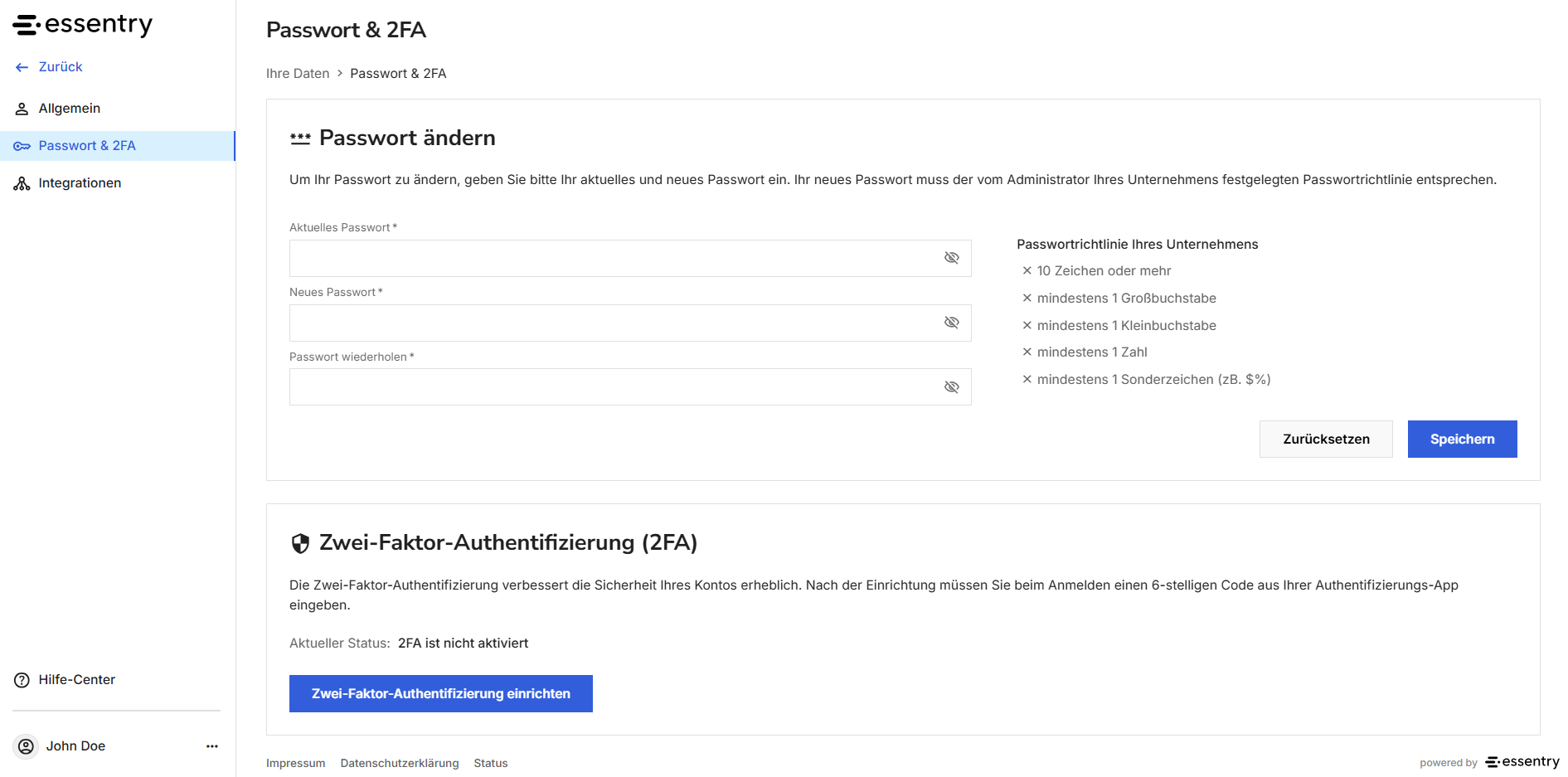
Task: Click the shield icon beside 2FA heading
Action: point(300,543)
